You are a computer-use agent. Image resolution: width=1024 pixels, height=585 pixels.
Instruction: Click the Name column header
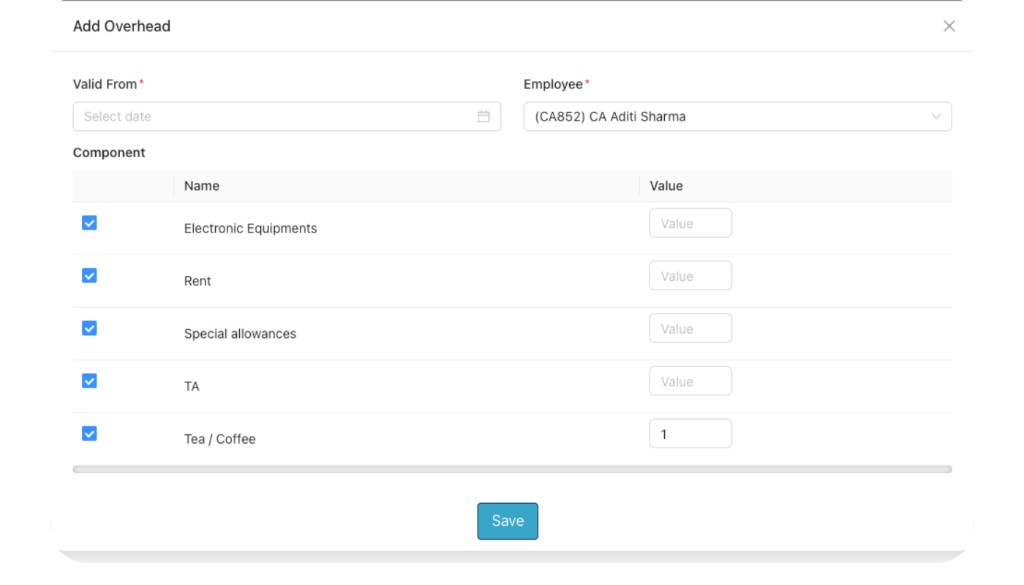point(201,185)
